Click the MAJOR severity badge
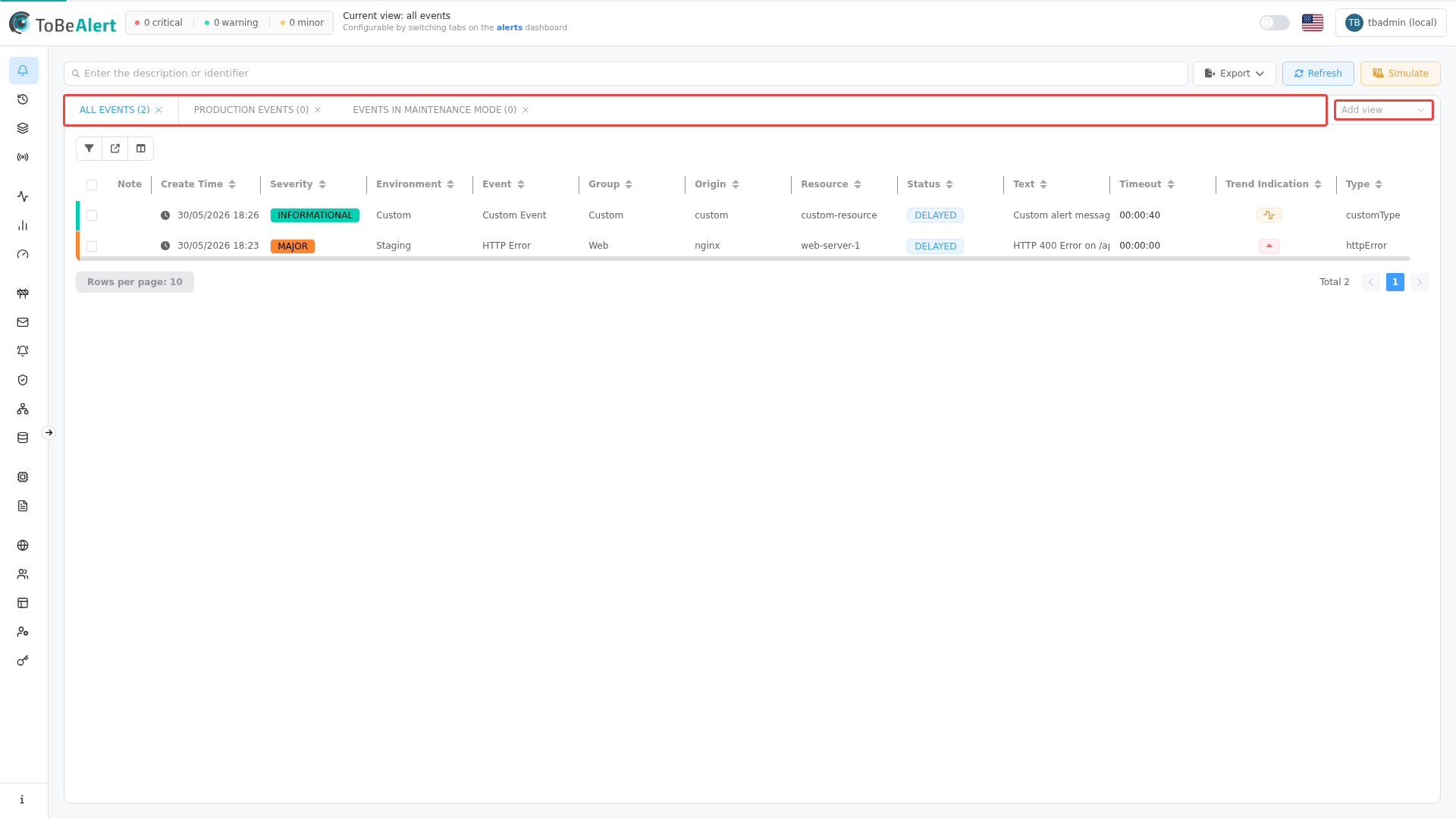The width and height of the screenshot is (1456, 819). click(x=293, y=246)
